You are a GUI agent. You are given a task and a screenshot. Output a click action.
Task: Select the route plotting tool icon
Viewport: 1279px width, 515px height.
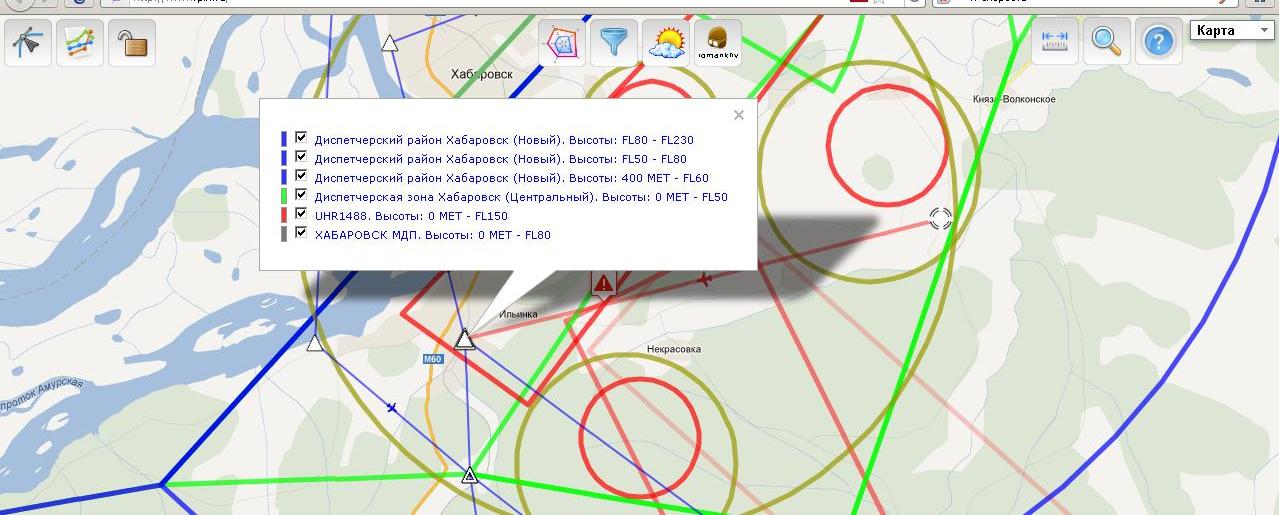tap(28, 42)
